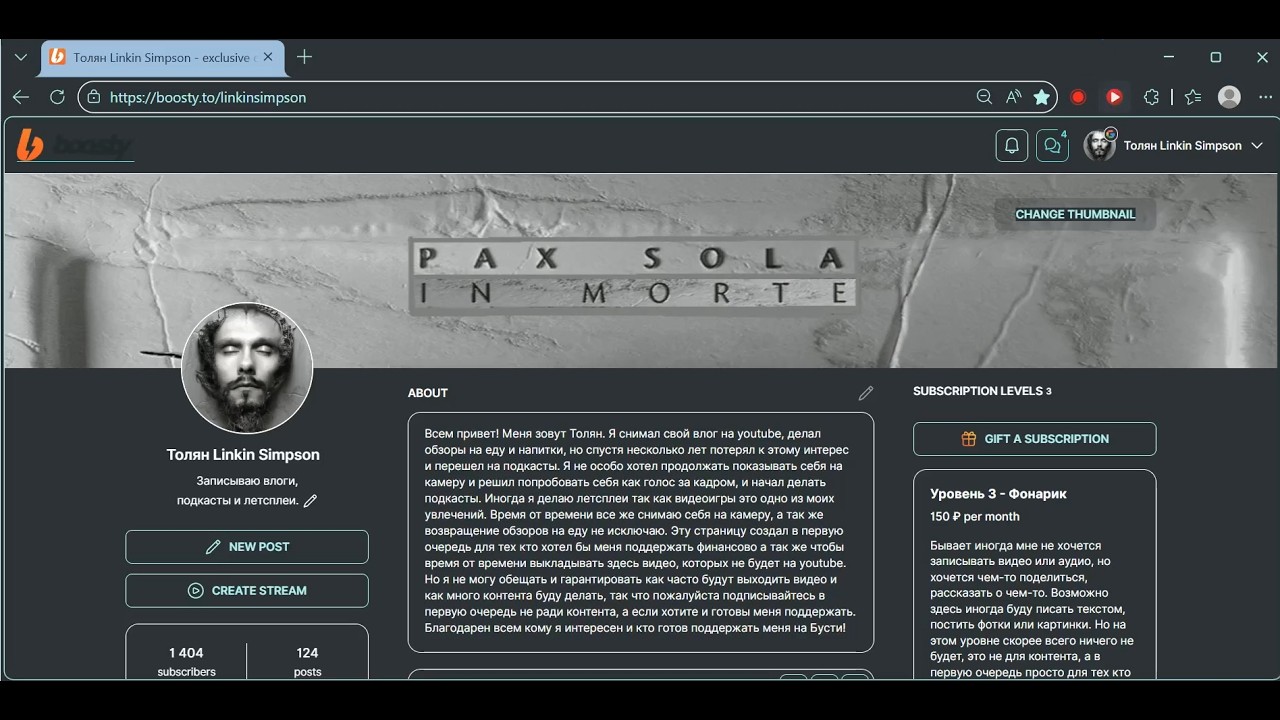
Task: Click the gift icon in GIFT A SUBSCRIPTION
Action: pyautogui.click(x=968, y=439)
